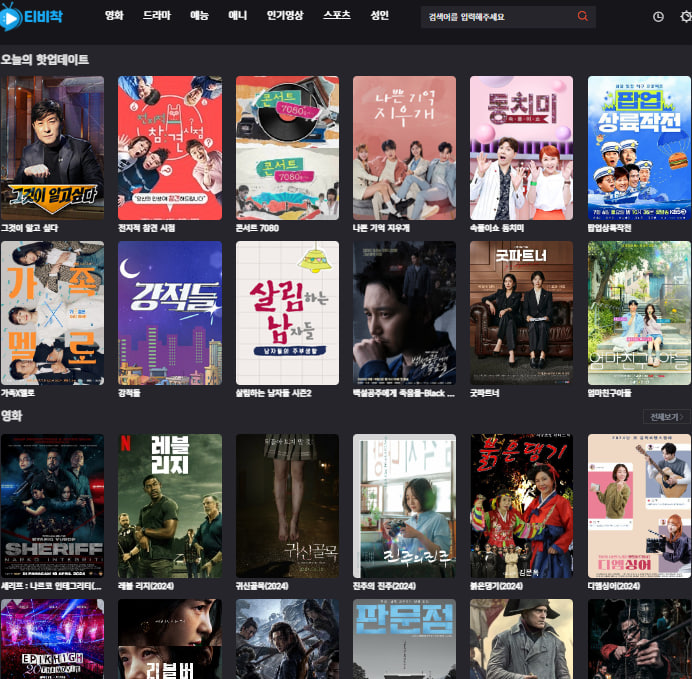Click 진주의 진주(2024) title text

[x=384, y=586]
